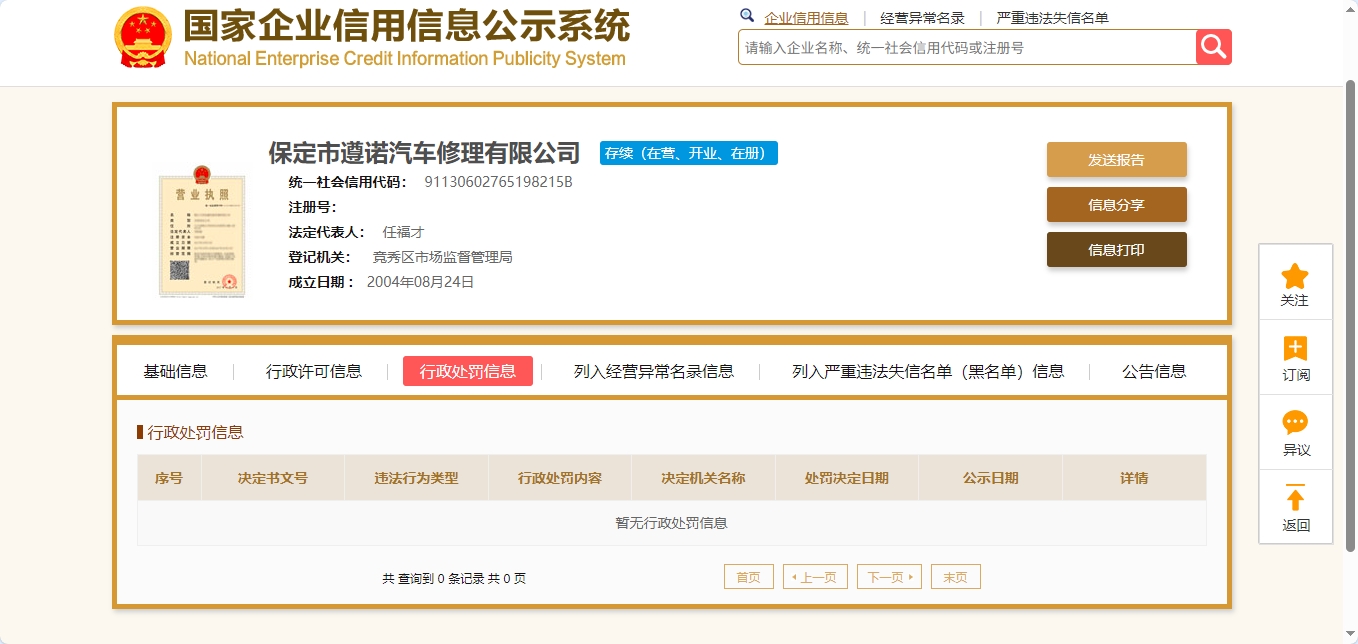This screenshot has height=644, width=1358.
Task: Click the founding date 2004年08月24日
Action: pyautogui.click(x=420, y=282)
